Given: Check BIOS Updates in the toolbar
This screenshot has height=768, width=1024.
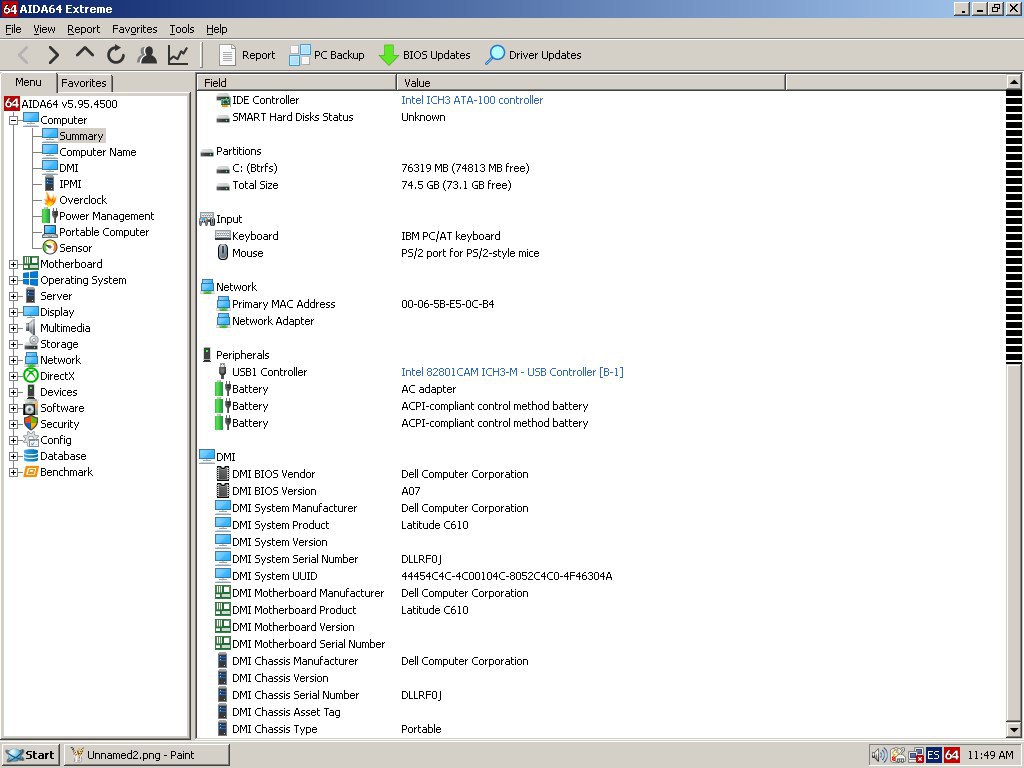Looking at the screenshot, I should tap(424, 55).
